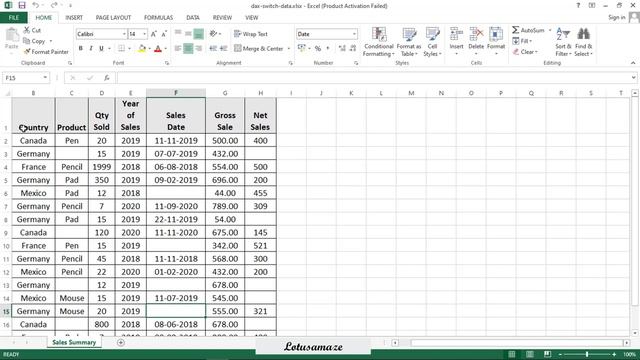Switch to DATA tab
The image size is (640, 360).
pyautogui.click(x=193, y=18)
